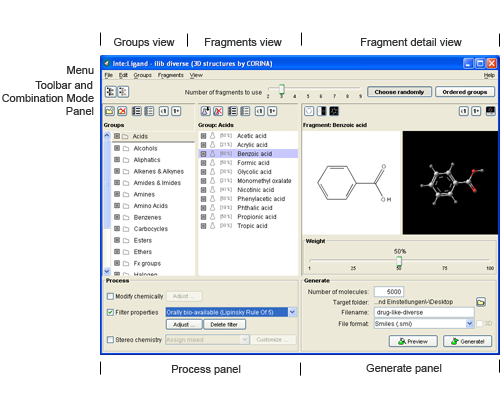
Task: Click the folder icon beside Amino Acids
Action: tap(126, 206)
